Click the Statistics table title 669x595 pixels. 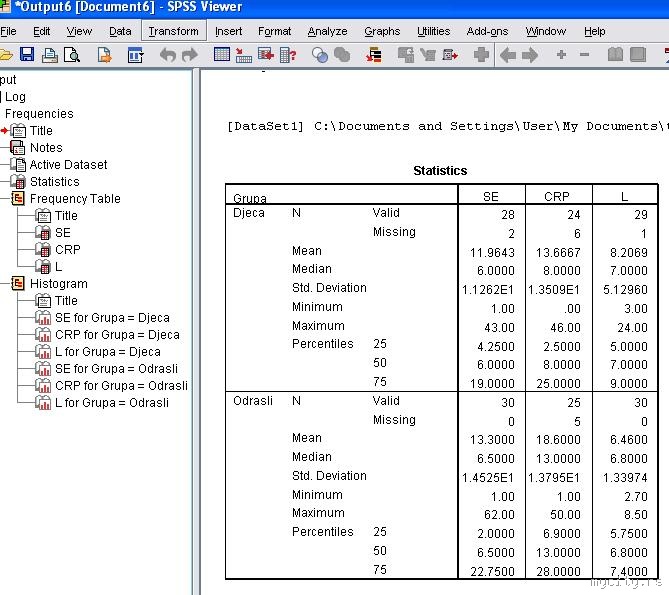(440, 171)
